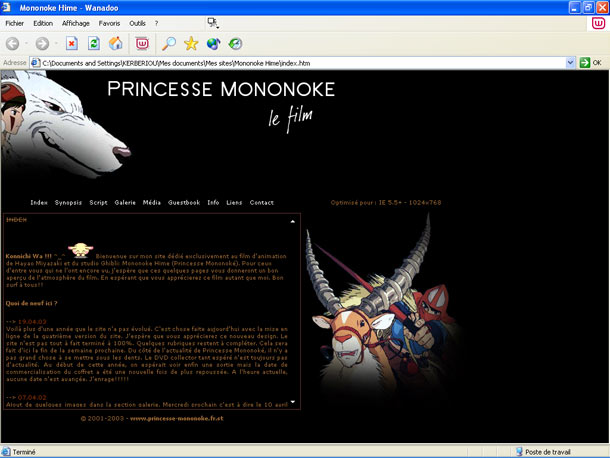The image size is (610, 458).
Task: Open Search with the magnifying glass icon
Action: coord(169,44)
